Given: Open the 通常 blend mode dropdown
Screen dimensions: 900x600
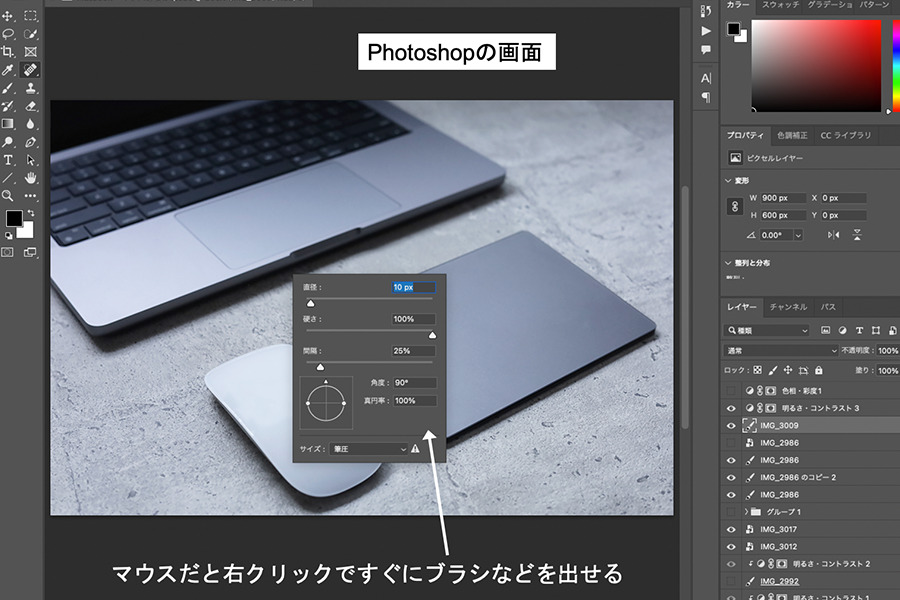Looking at the screenshot, I should click(781, 350).
